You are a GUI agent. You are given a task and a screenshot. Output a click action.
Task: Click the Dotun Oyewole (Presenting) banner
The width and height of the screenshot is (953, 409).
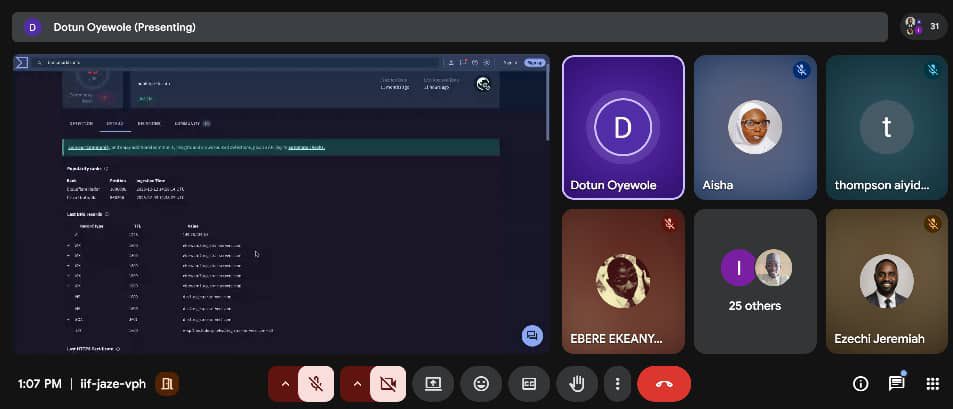[450, 27]
